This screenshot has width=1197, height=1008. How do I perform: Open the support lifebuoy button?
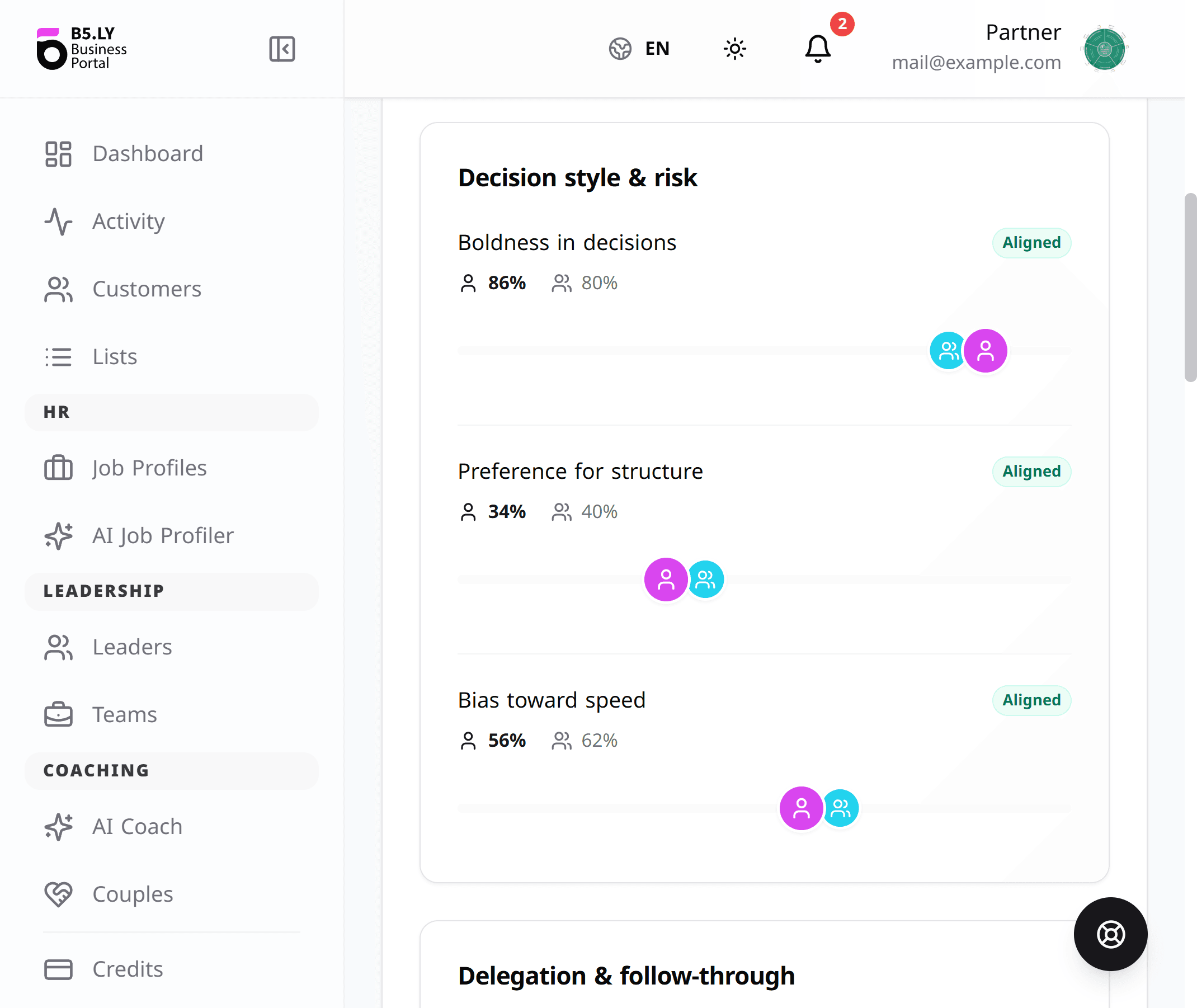click(x=1110, y=934)
